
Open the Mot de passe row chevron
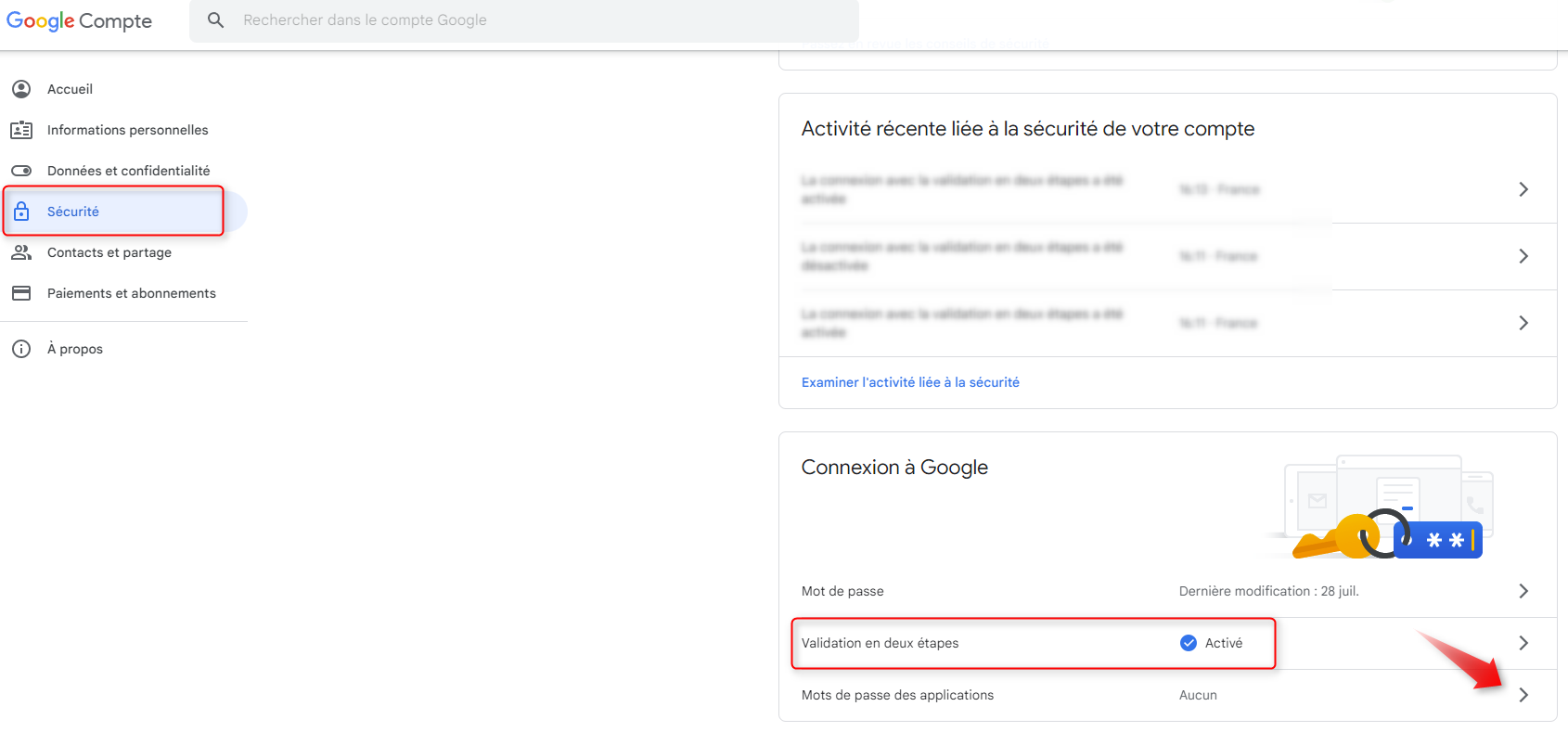(1523, 591)
